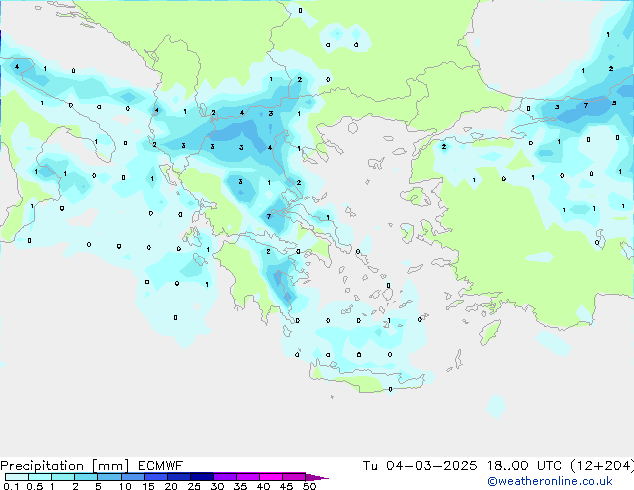Pick the 5–10 mm legend swatch

[x=109, y=477]
